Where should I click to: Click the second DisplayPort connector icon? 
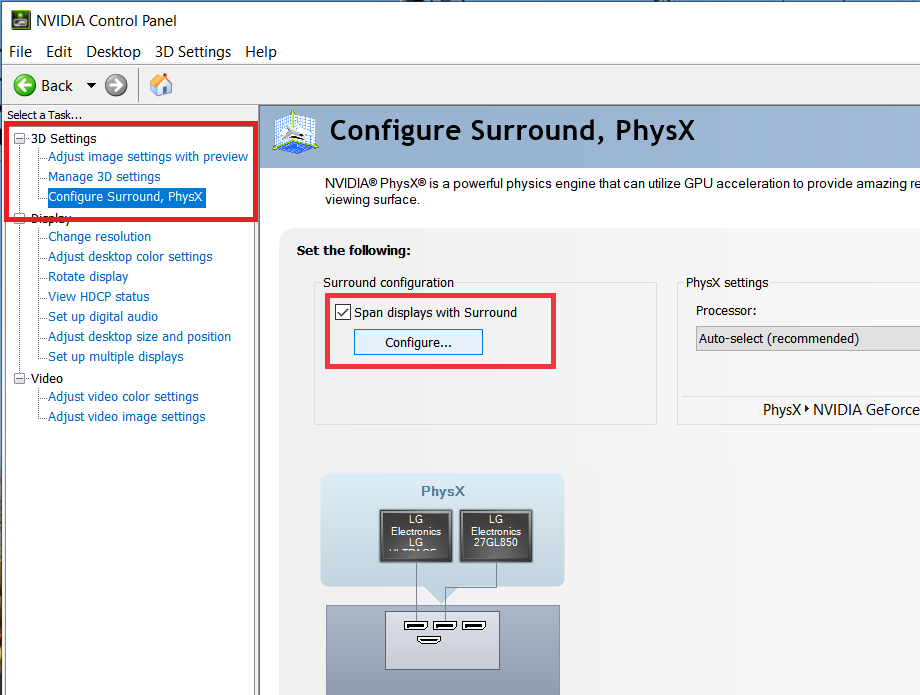pyautogui.click(x=445, y=626)
